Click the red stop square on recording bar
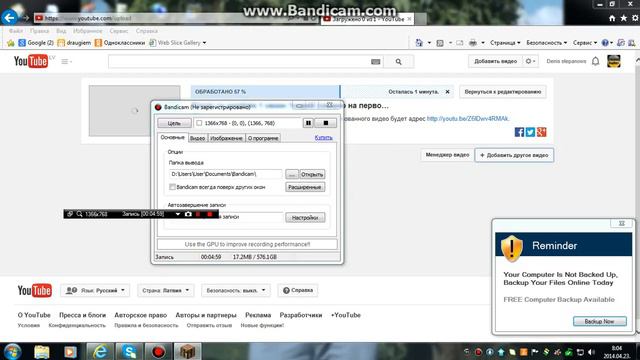Image resolution: width=640 pixels, height=360 pixels. (x=210, y=214)
